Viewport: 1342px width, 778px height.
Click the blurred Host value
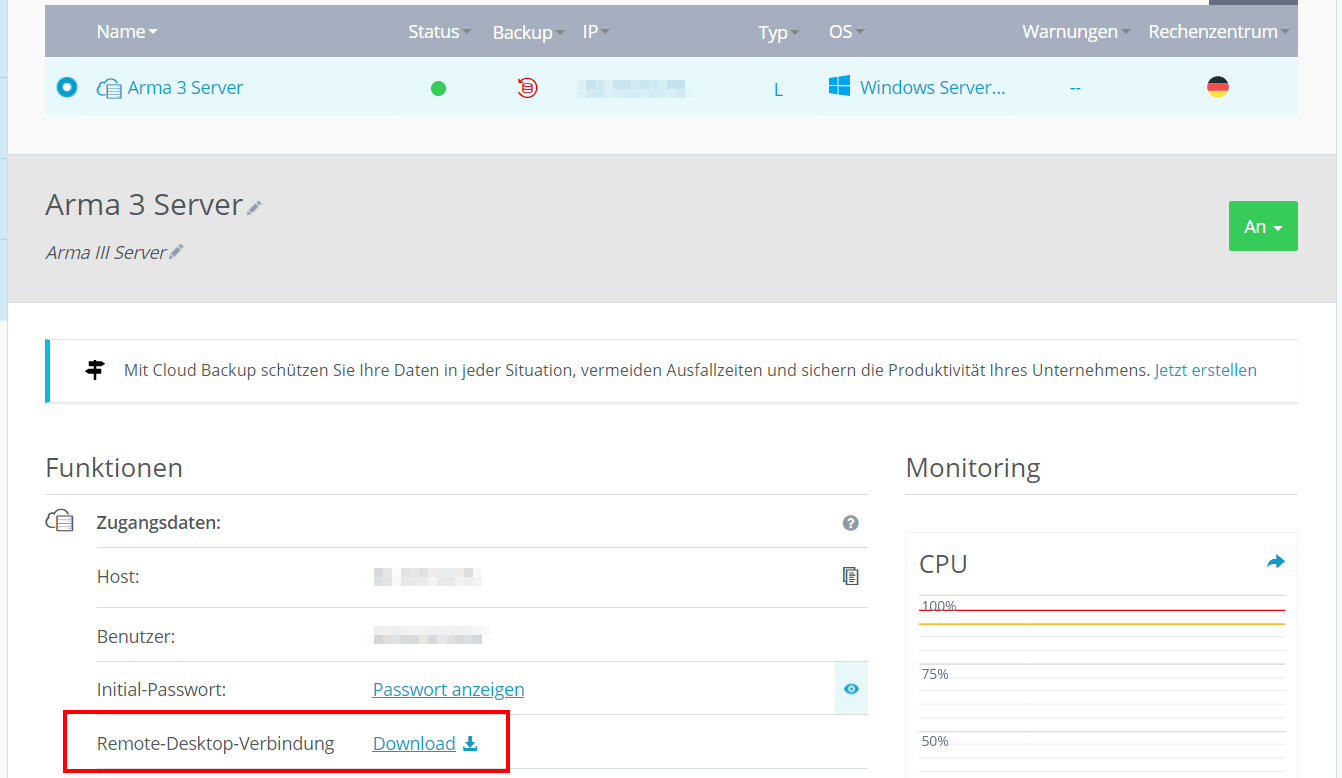pyautogui.click(x=428, y=576)
